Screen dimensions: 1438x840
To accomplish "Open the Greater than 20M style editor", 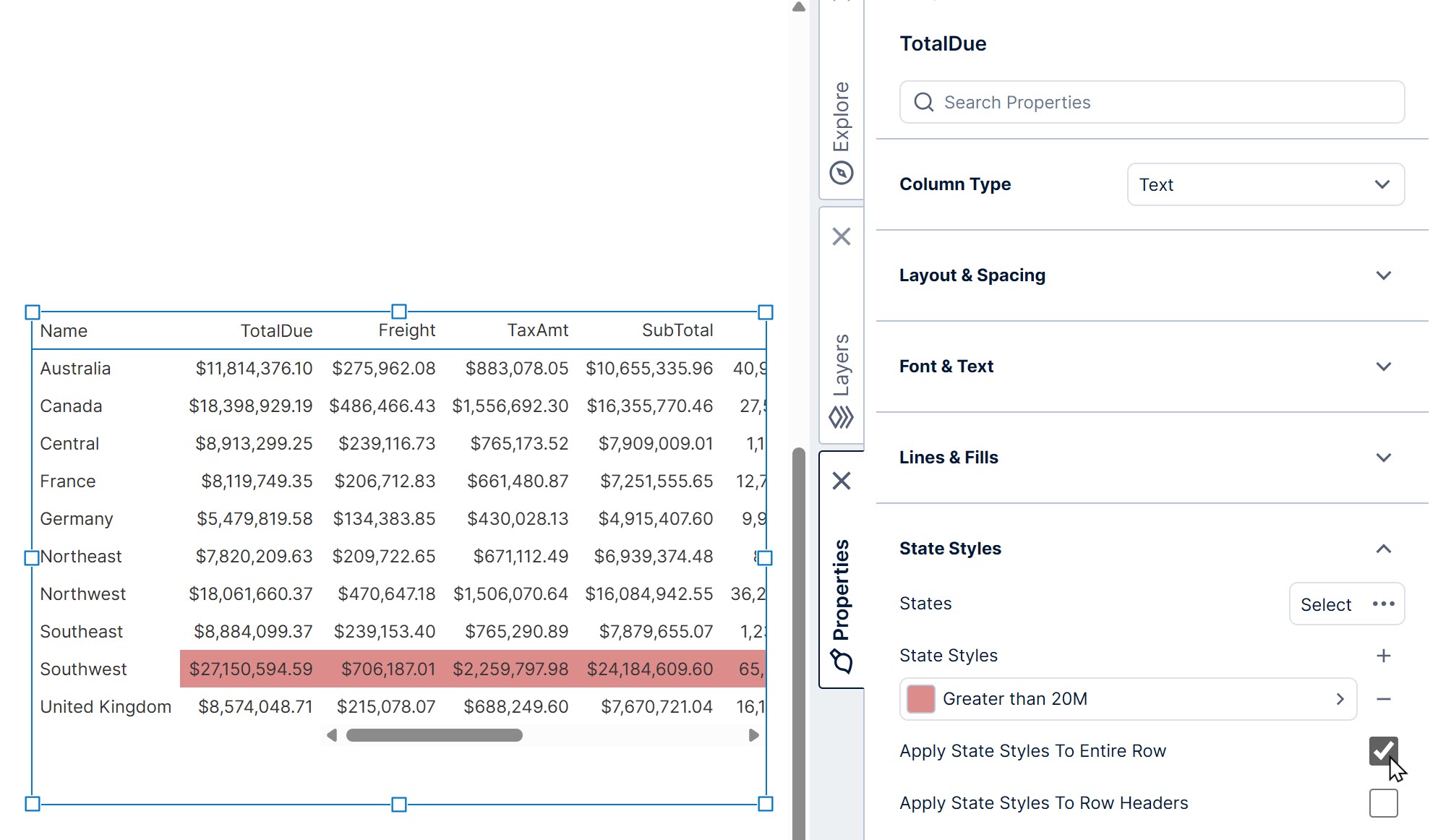I will [1340, 699].
